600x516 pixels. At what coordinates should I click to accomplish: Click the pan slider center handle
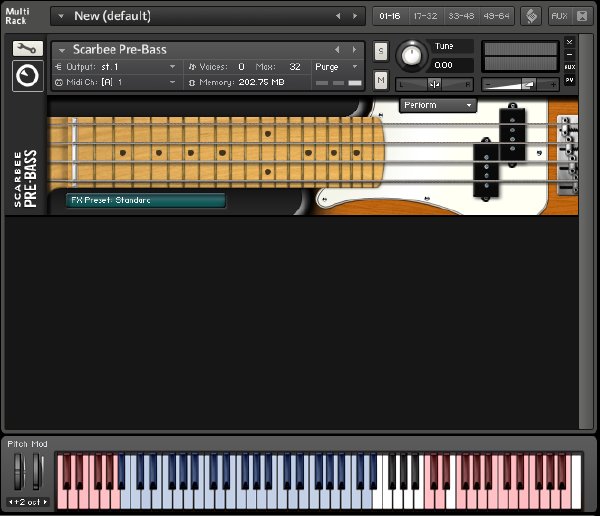pyautogui.click(x=434, y=84)
